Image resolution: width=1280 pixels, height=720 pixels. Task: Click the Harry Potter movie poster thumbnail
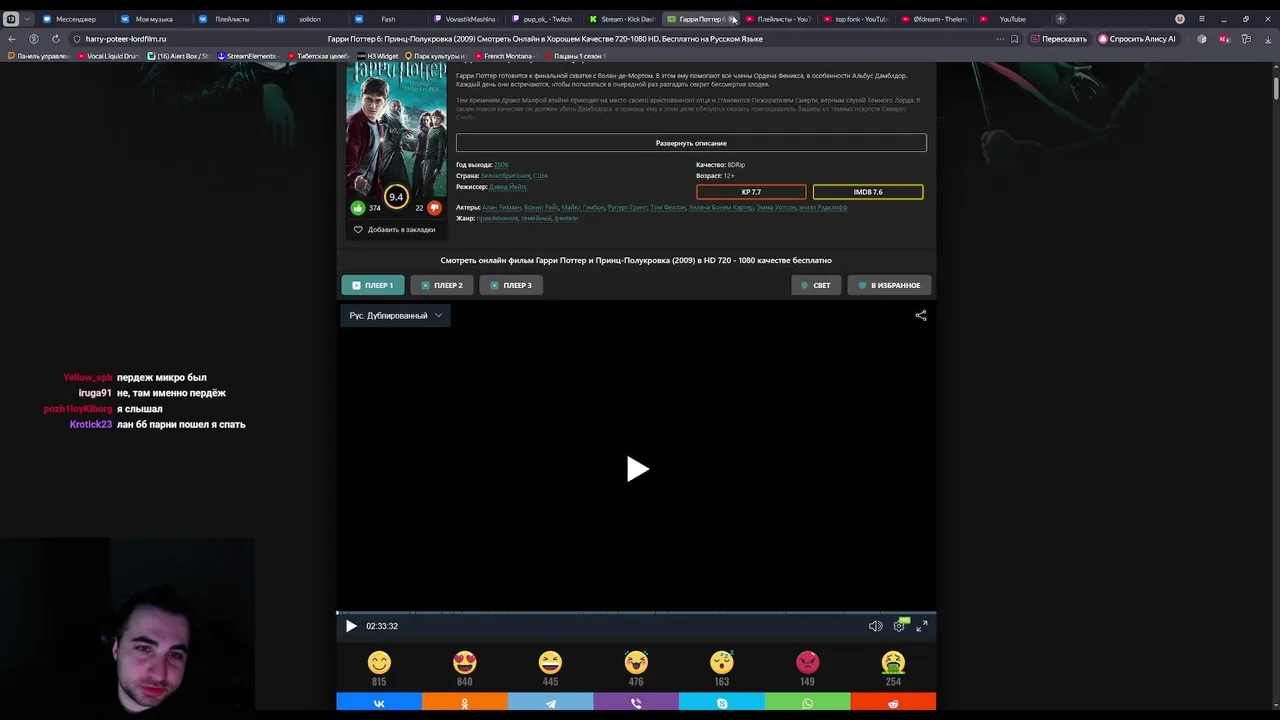[x=396, y=128]
